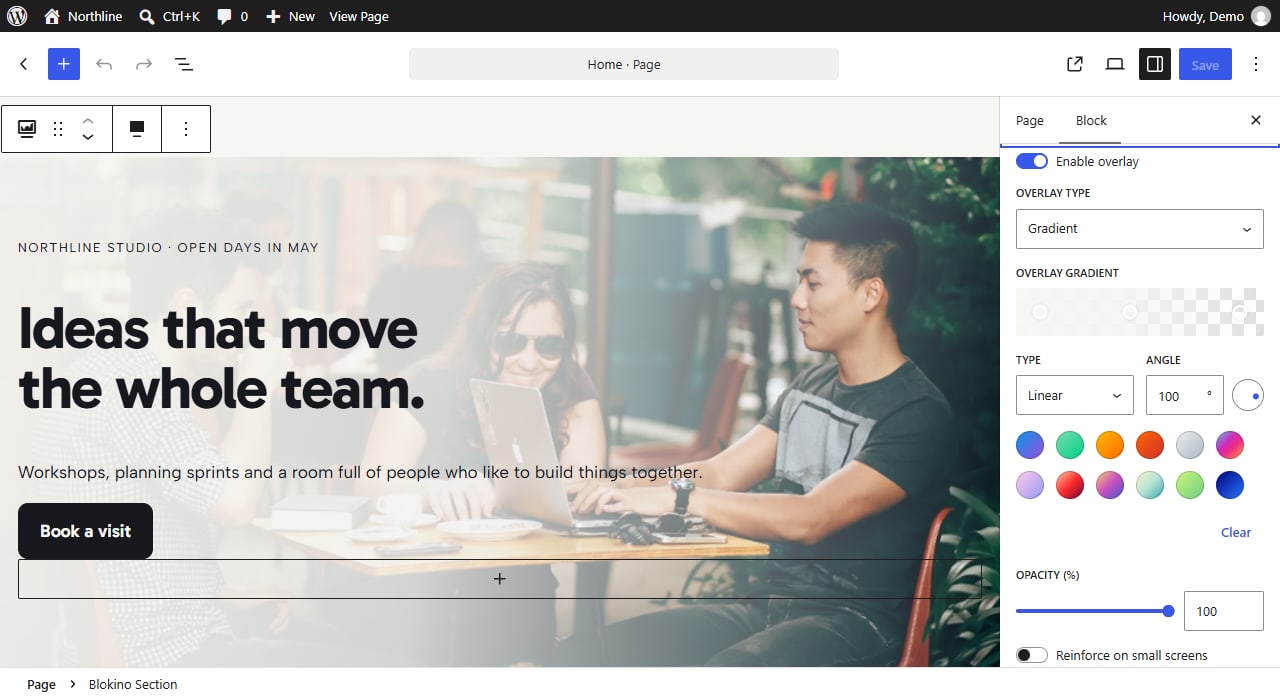
Task: Pick the blue-to-purple gradient swatch
Action: point(1030,445)
